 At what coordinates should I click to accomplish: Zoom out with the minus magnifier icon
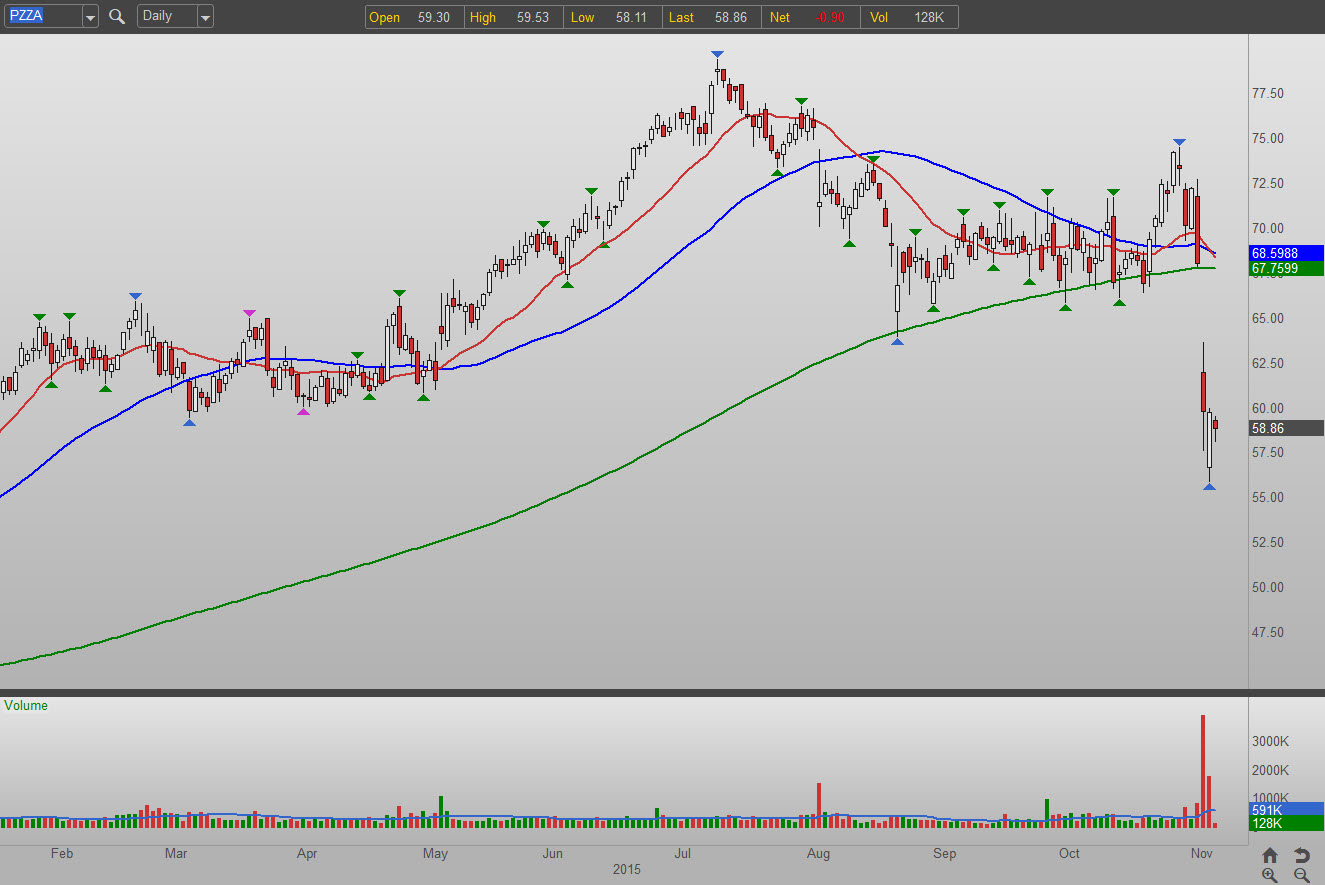(x=1302, y=875)
